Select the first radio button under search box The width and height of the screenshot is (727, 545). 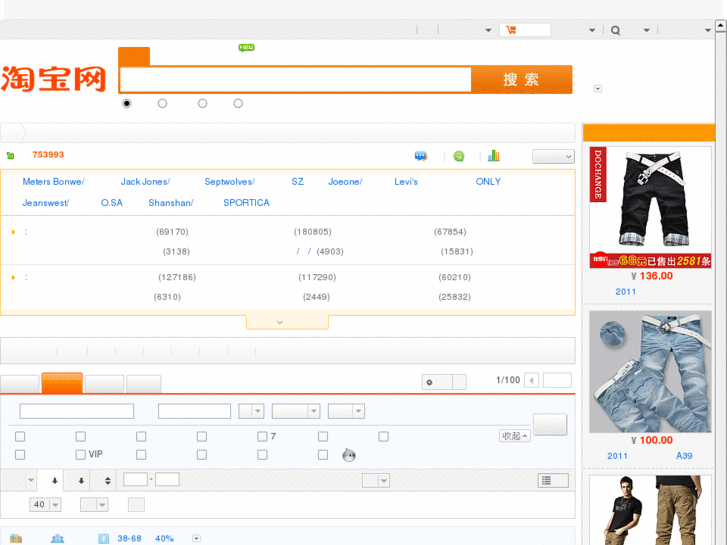127,103
